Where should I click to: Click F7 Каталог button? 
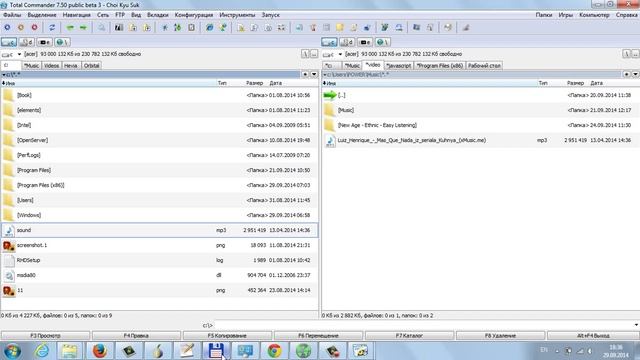[409, 336]
